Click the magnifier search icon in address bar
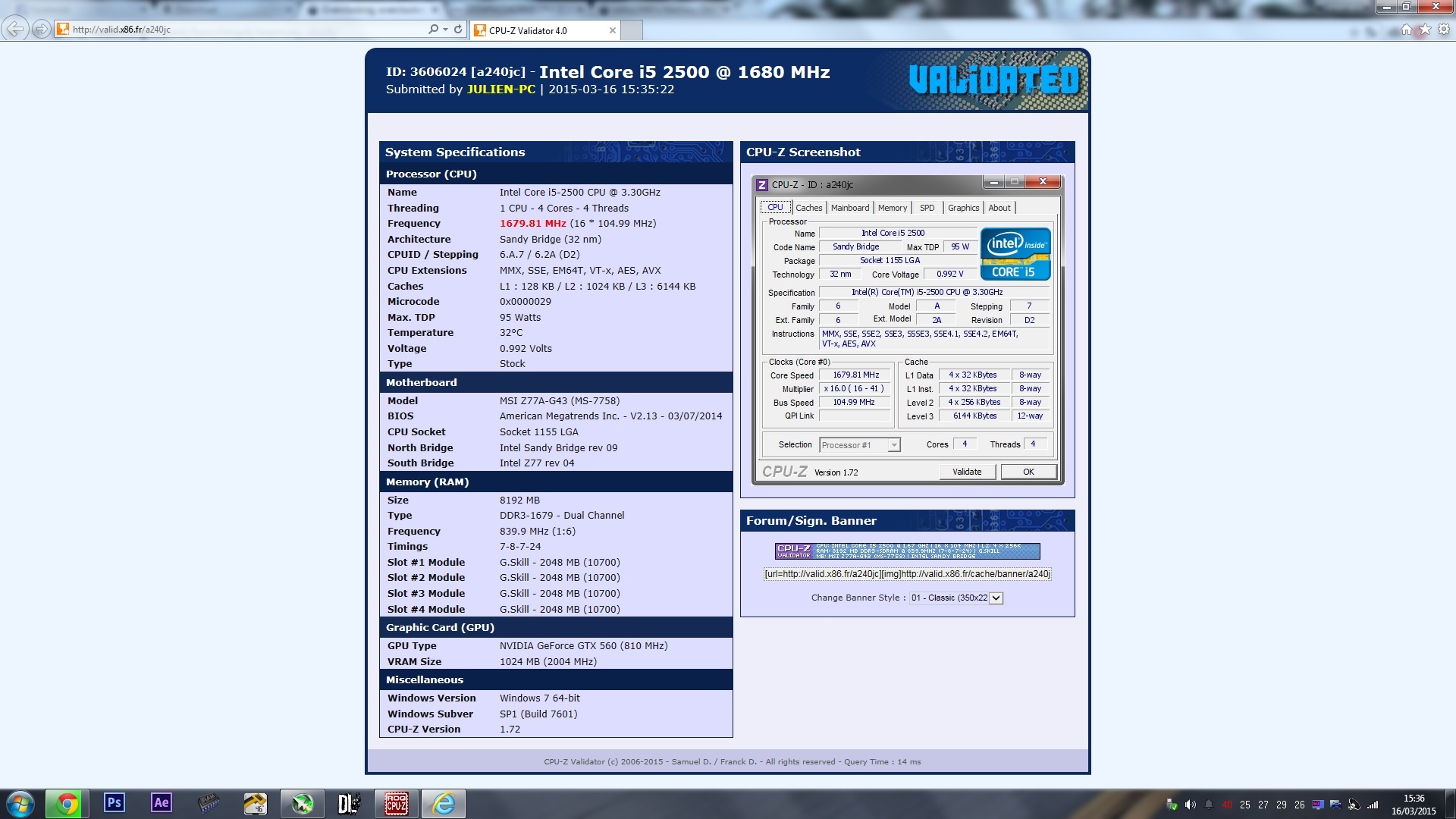This screenshot has width=1456, height=819. pos(433,30)
